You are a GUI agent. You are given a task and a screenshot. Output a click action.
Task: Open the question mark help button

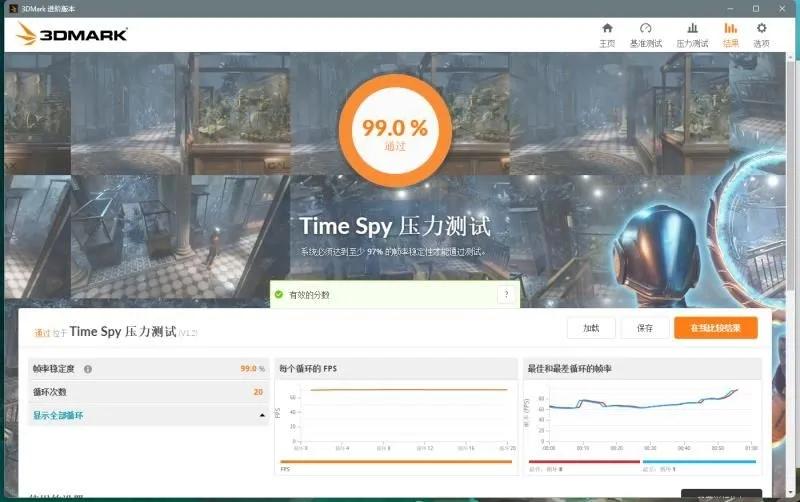coord(506,294)
